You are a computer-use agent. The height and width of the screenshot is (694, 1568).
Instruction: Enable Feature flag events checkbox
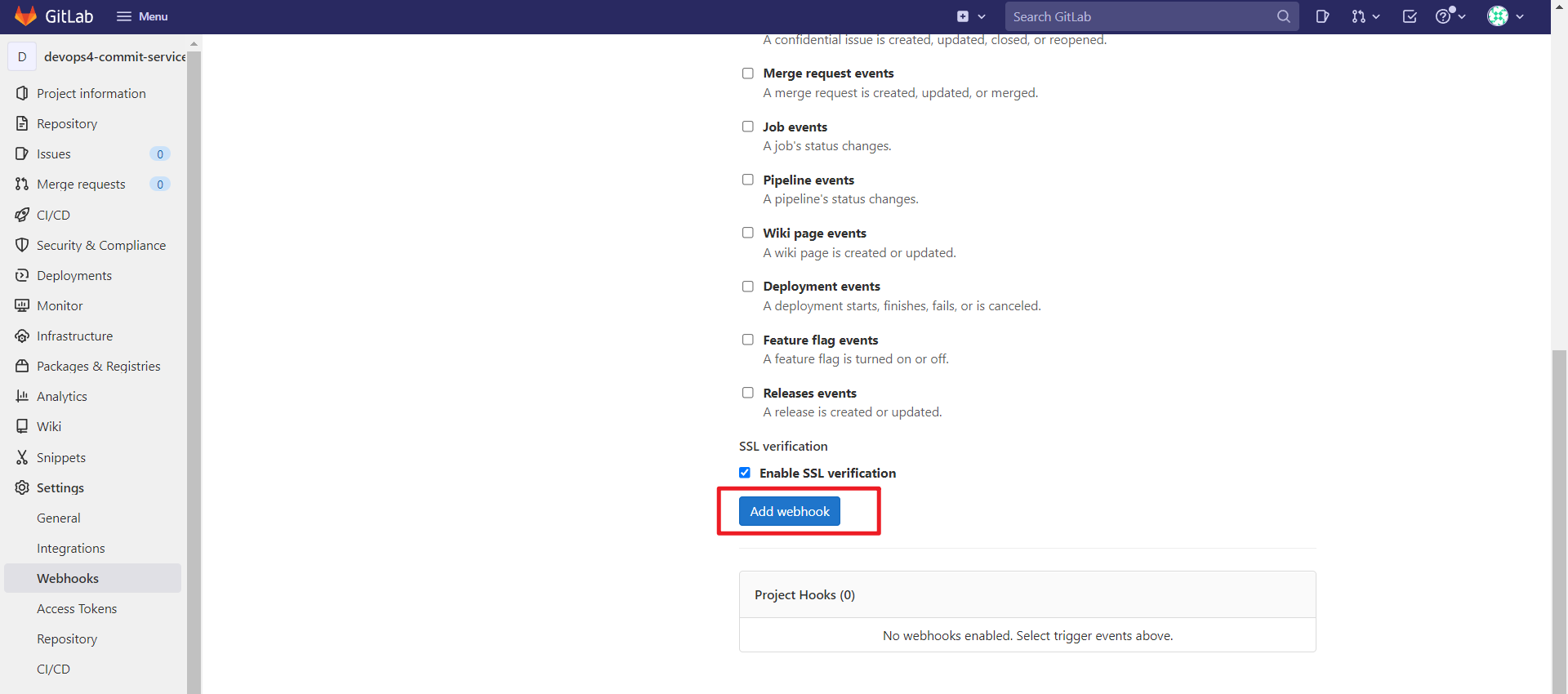(x=747, y=340)
